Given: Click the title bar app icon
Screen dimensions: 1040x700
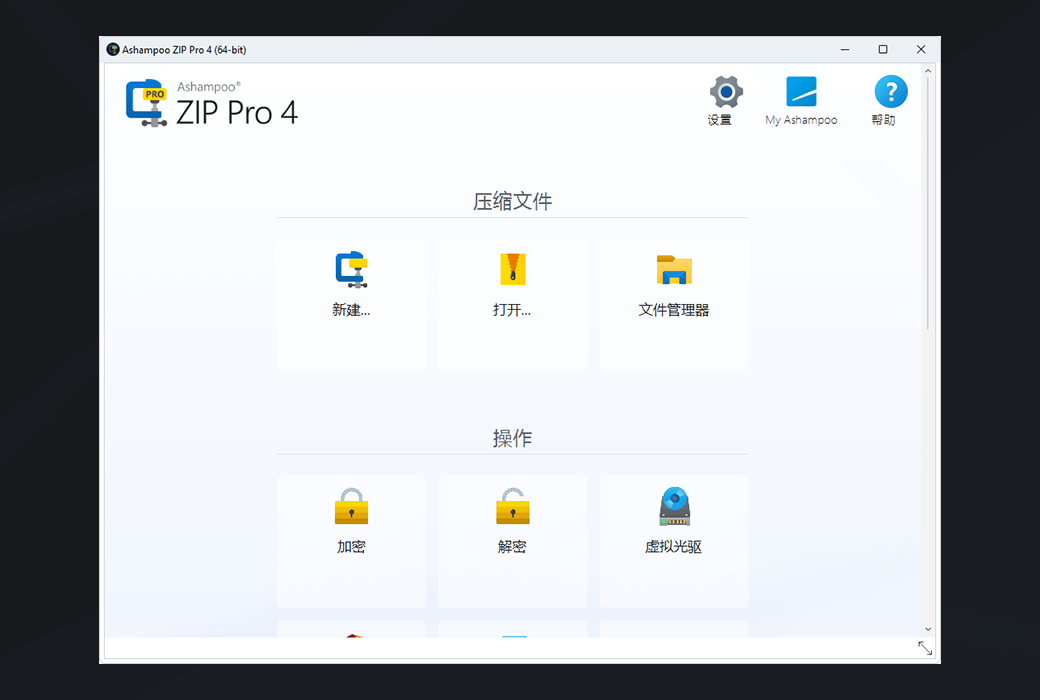Looking at the screenshot, I should [113, 50].
